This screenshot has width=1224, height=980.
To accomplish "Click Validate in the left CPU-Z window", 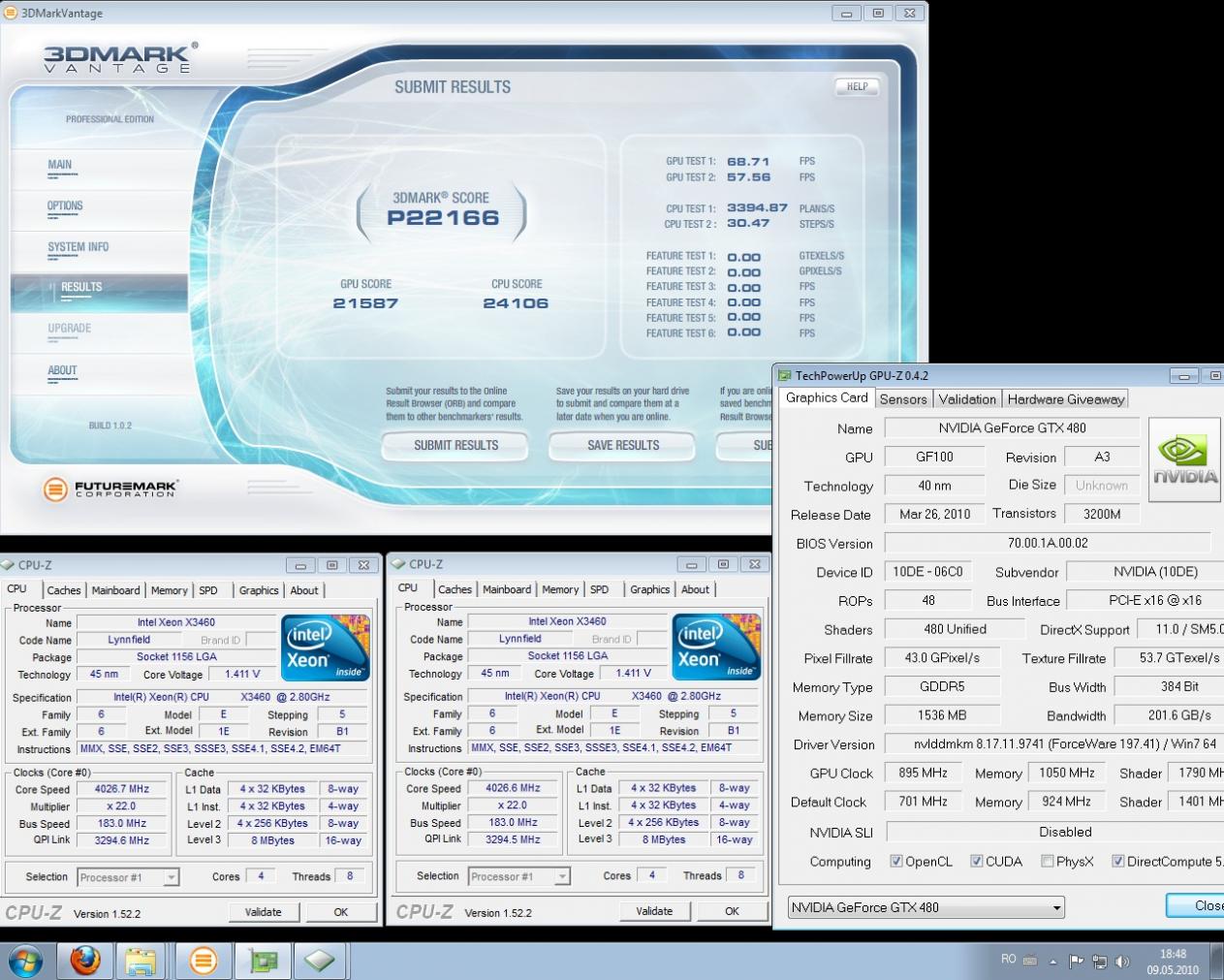I will 264,912.
